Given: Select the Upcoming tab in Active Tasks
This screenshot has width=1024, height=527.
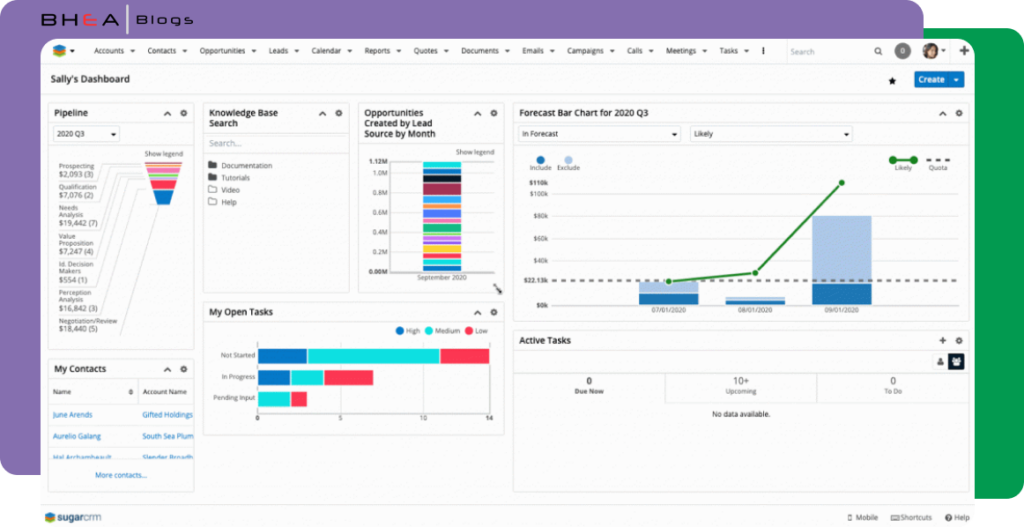Looking at the screenshot, I should click(741, 386).
